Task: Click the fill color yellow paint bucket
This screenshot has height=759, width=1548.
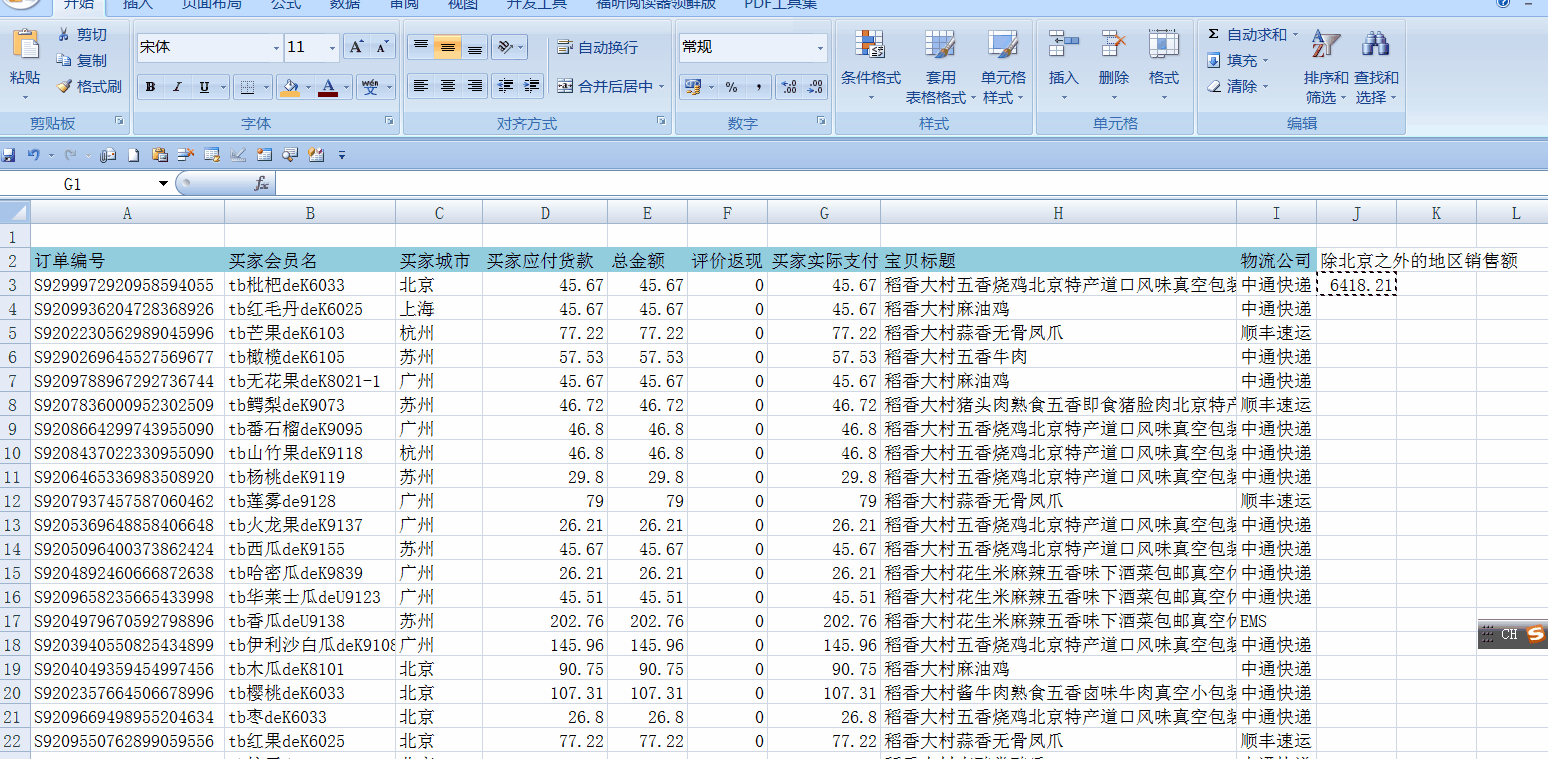Action: (x=289, y=87)
